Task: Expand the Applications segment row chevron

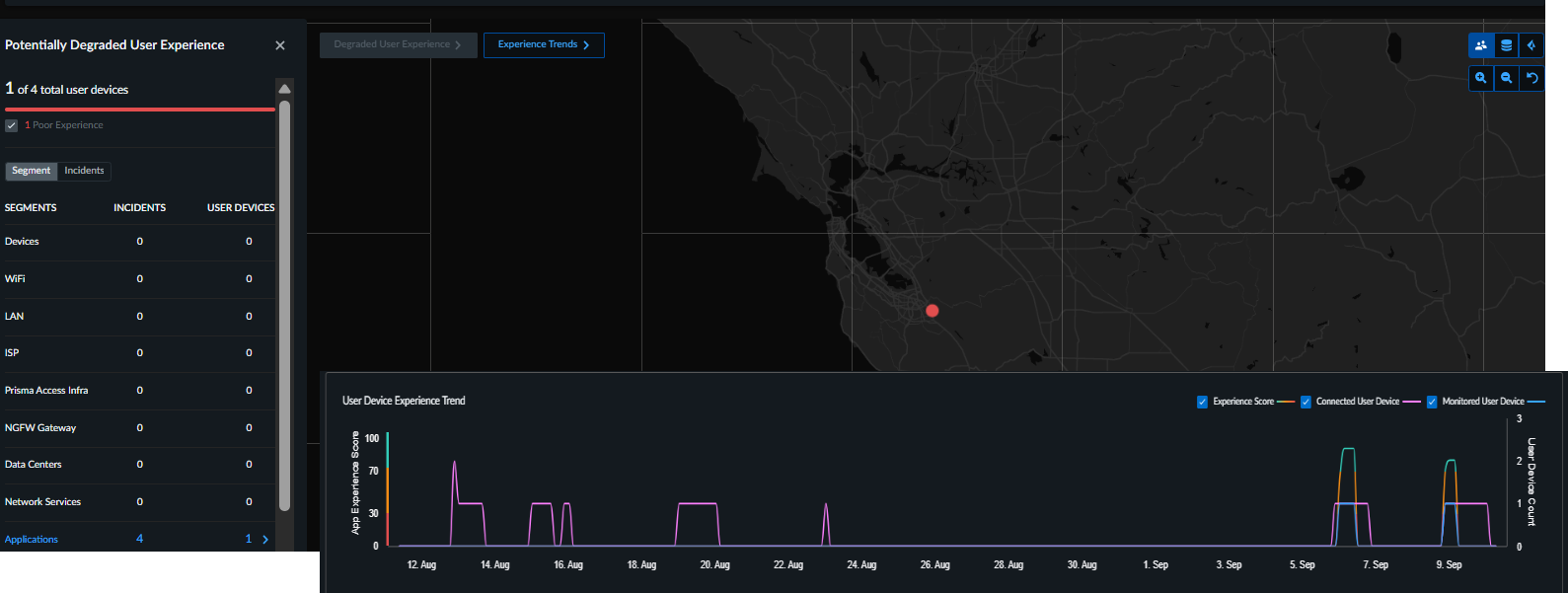Action: tap(265, 539)
